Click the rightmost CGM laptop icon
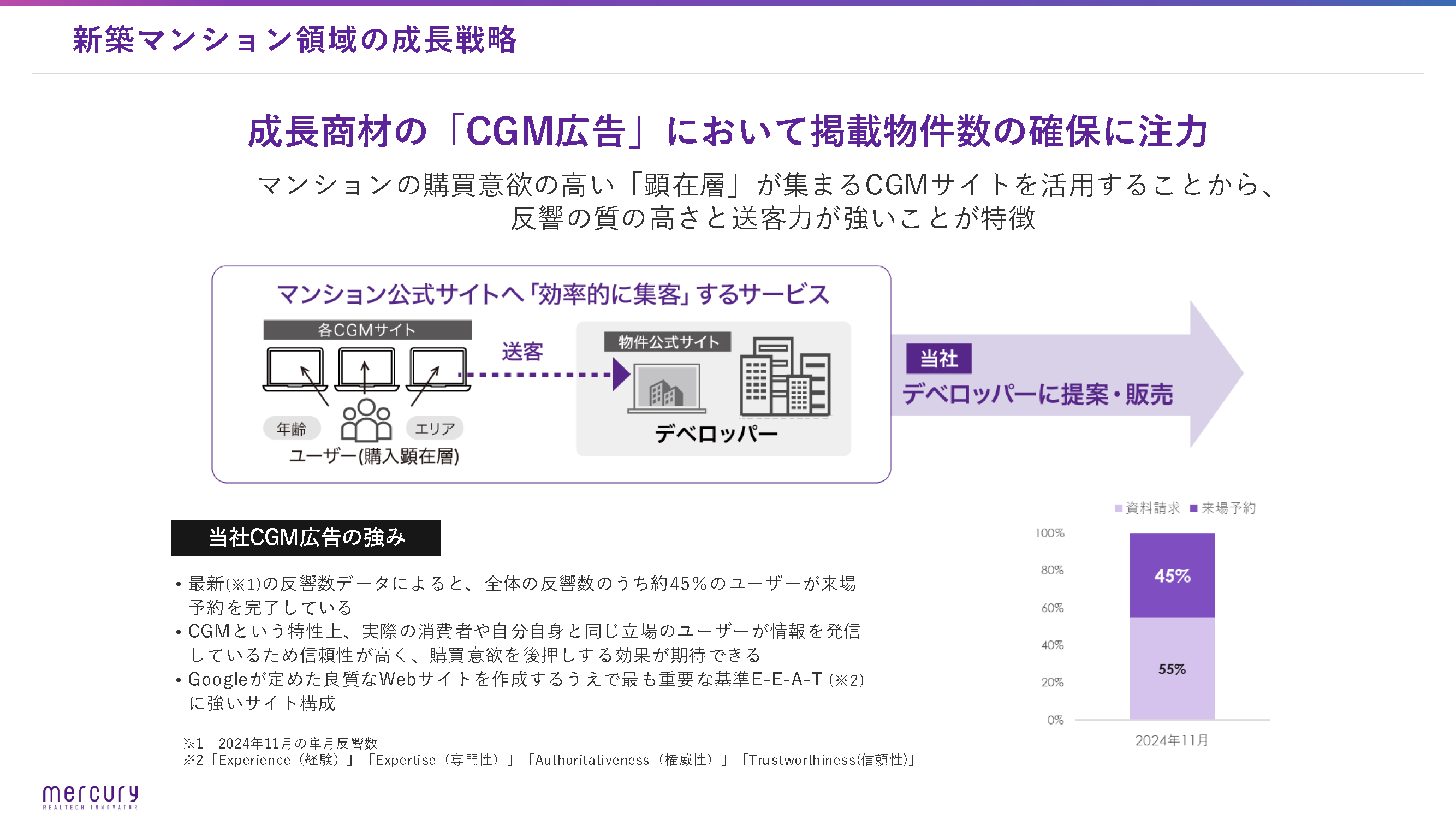The image size is (1456, 819). (438, 369)
